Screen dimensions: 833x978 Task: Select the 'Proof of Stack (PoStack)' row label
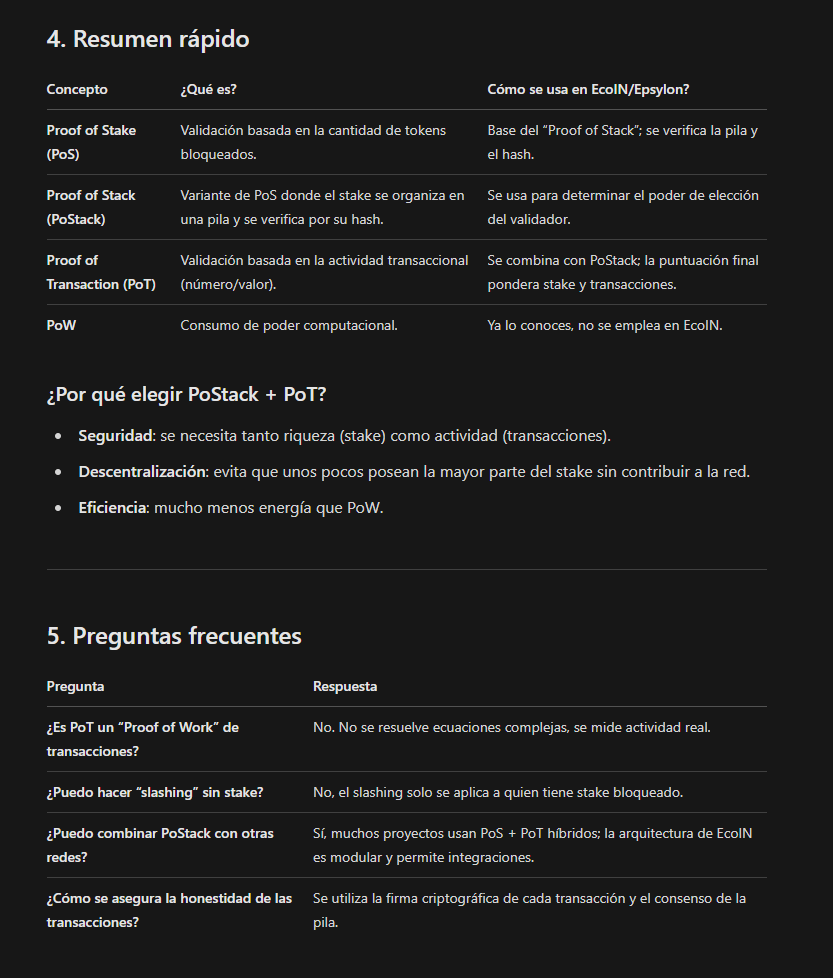pos(91,207)
